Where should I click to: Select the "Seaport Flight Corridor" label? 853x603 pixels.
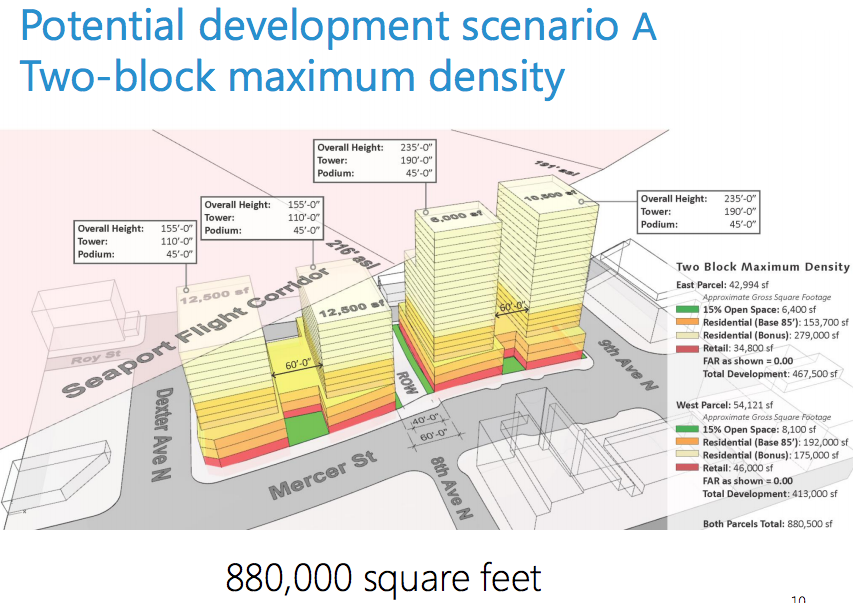tap(196, 332)
